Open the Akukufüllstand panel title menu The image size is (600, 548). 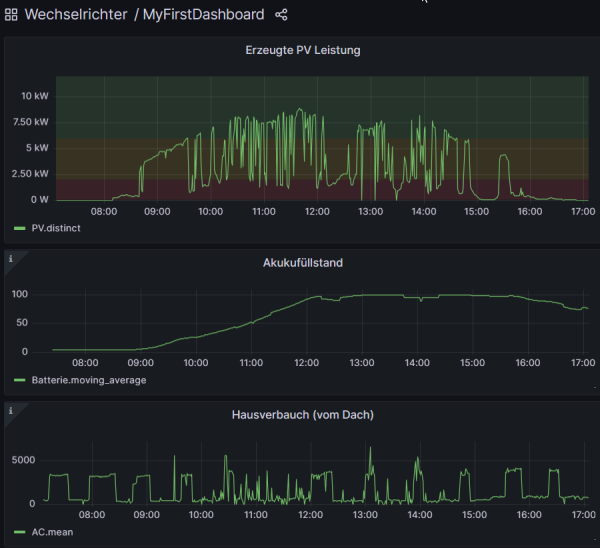coord(302,263)
